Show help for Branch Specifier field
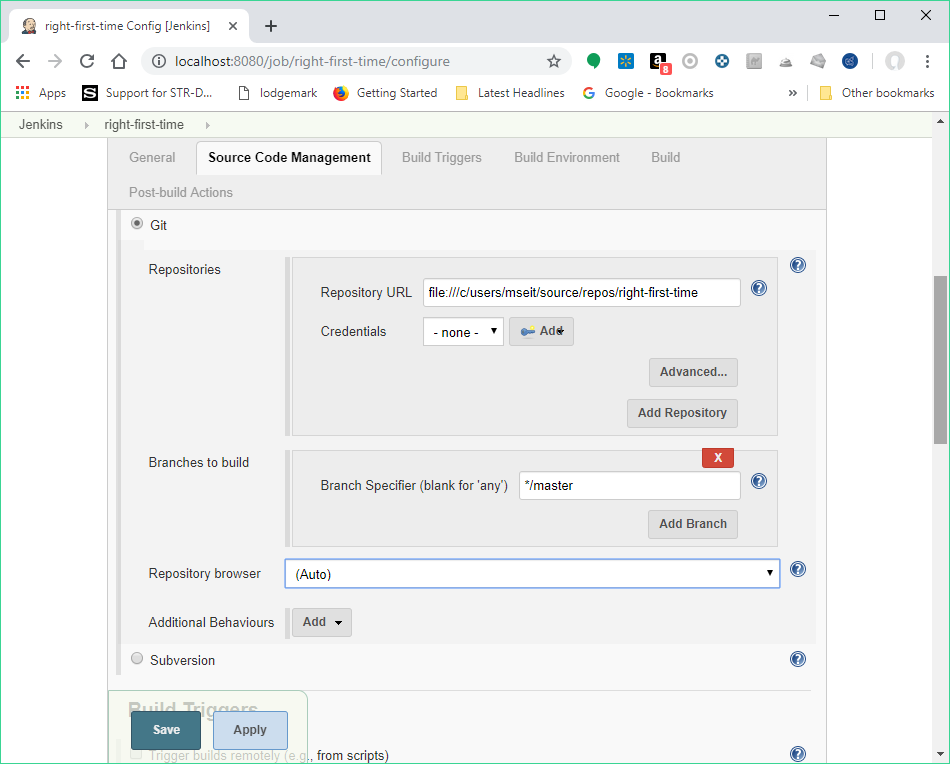 [759, 481]
